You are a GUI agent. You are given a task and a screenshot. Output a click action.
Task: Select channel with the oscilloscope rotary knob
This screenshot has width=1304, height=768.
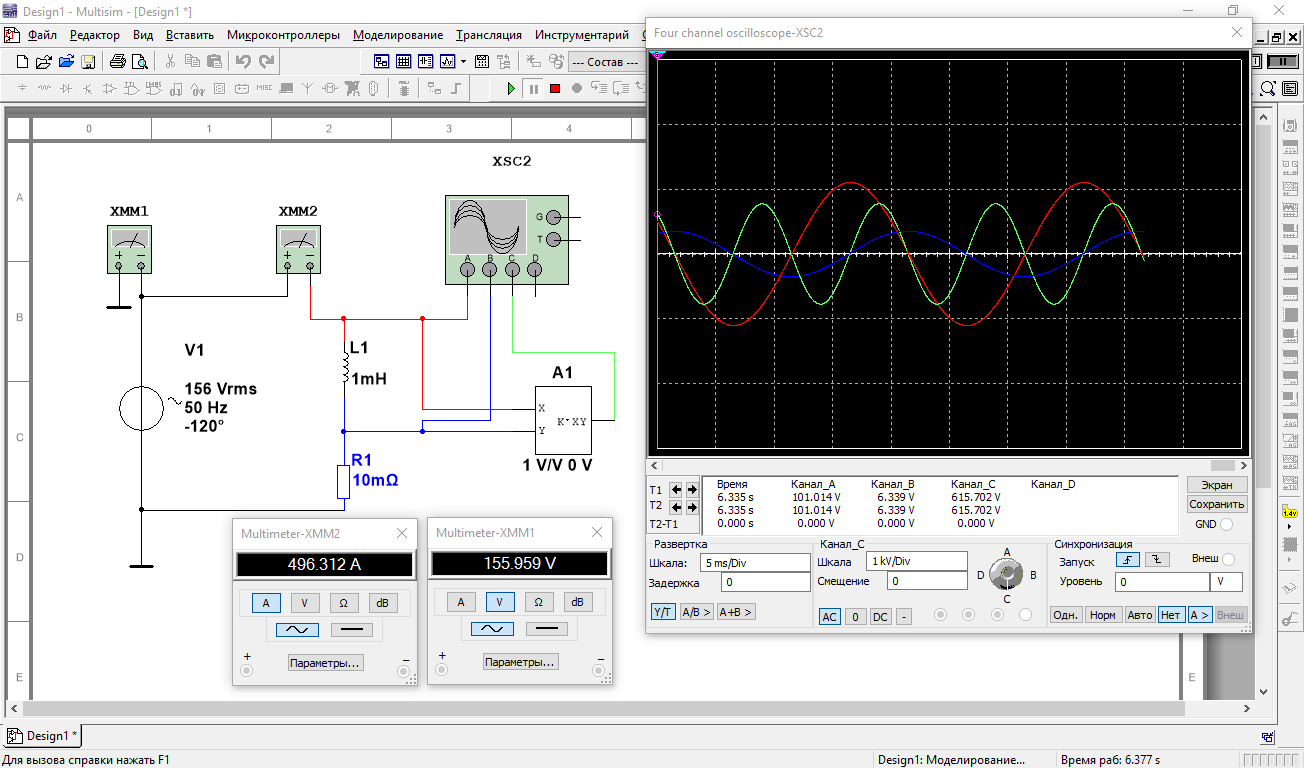[1007, 574]
